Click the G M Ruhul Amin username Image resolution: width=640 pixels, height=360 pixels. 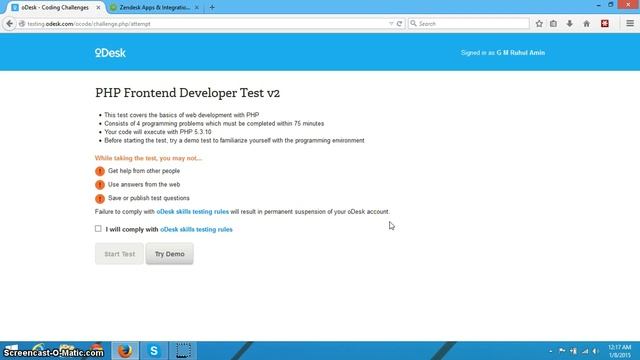pos(520,53)
